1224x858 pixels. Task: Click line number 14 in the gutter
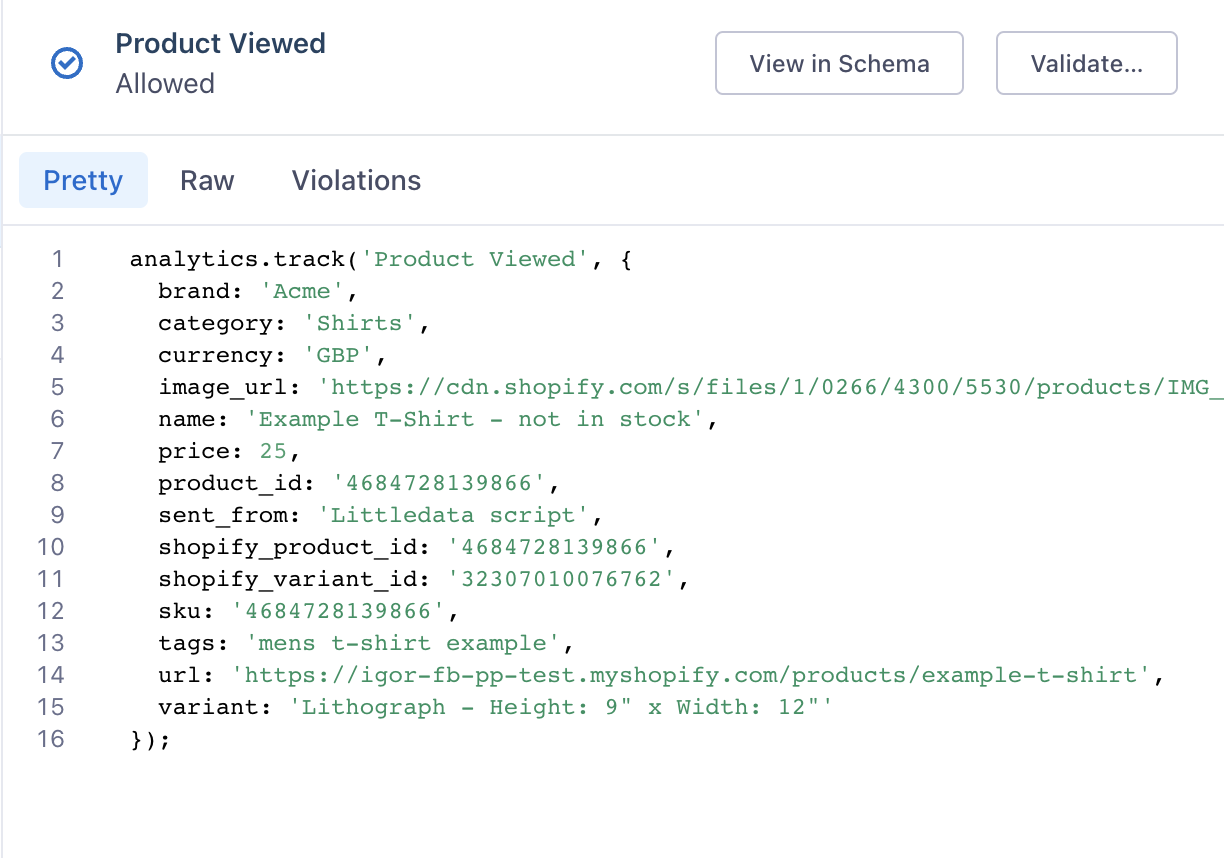[50, 675]
